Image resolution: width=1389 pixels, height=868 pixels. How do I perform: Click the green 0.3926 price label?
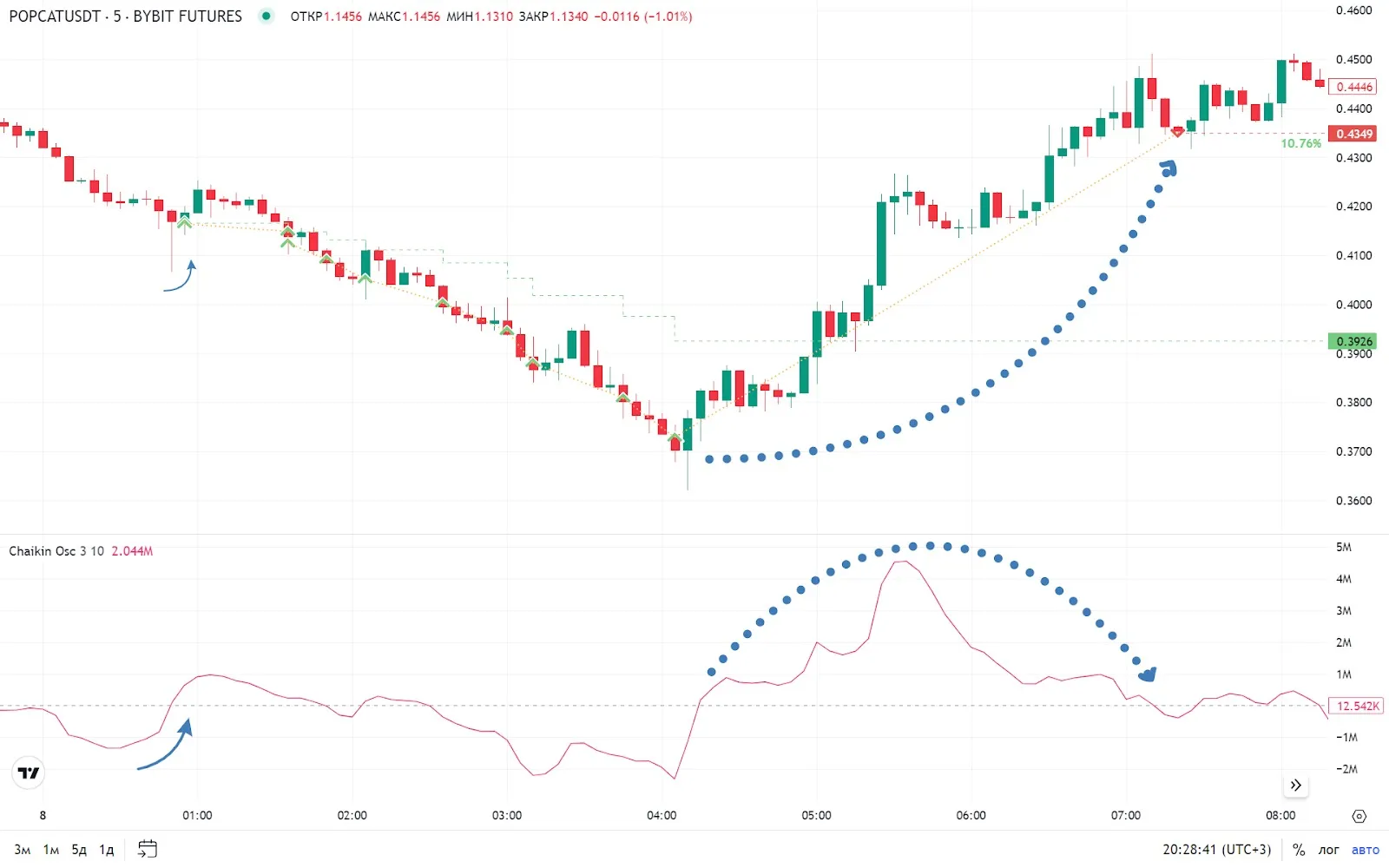[1353, 341]
